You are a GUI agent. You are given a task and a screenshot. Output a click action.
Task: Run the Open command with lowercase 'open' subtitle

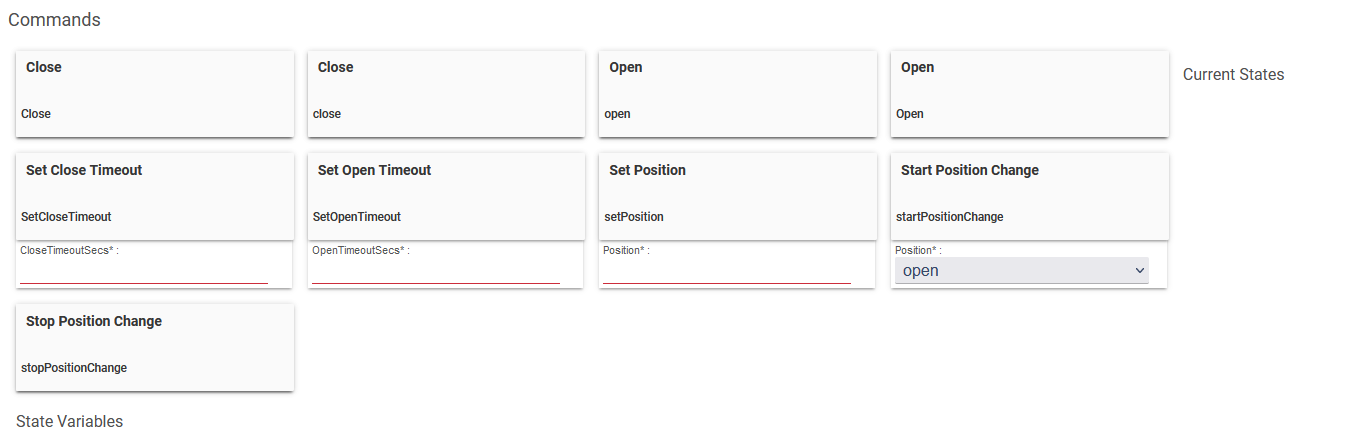click(737, 93)
